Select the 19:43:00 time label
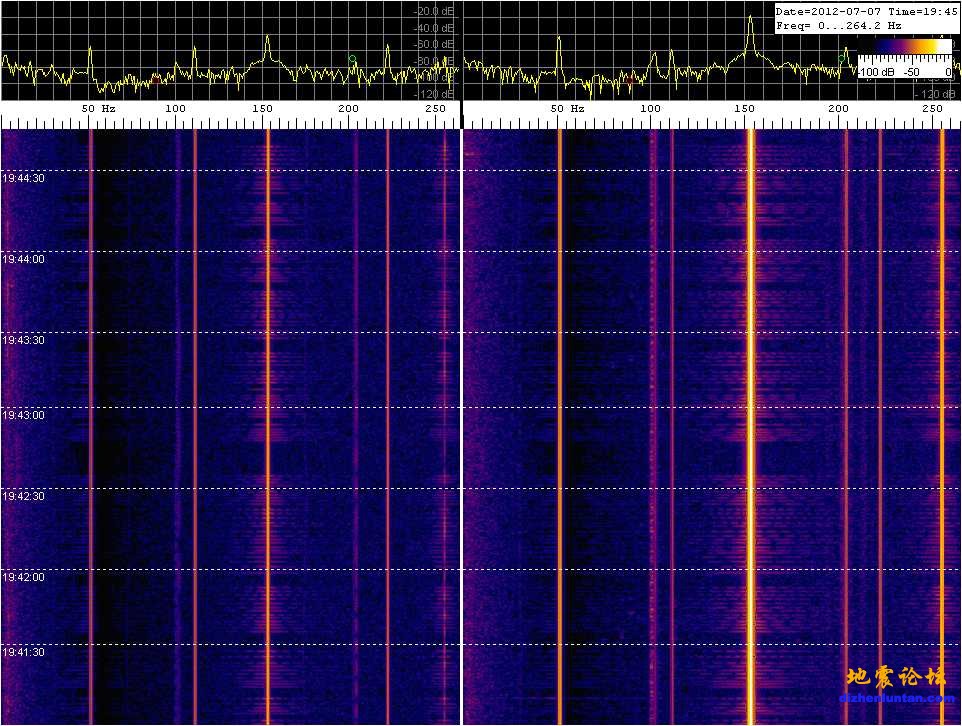Viewport: 962px width, 726px height. pyautogui.click(x=23, y=415)
